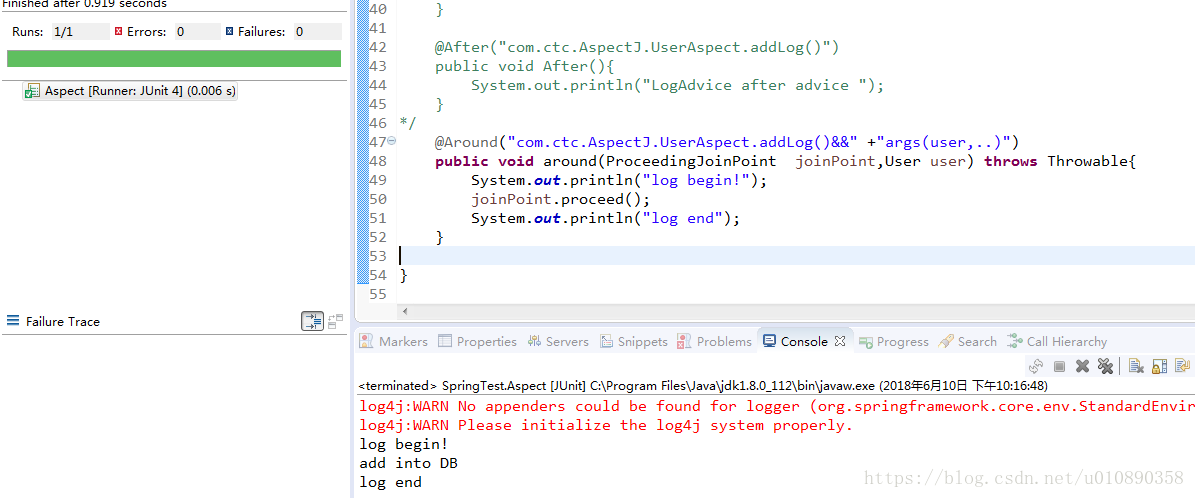The height and width of the screenshot is (498, 1195).
Task: Click the terminated SpringTest.Aspect launch description
Action: pos(702,386)
